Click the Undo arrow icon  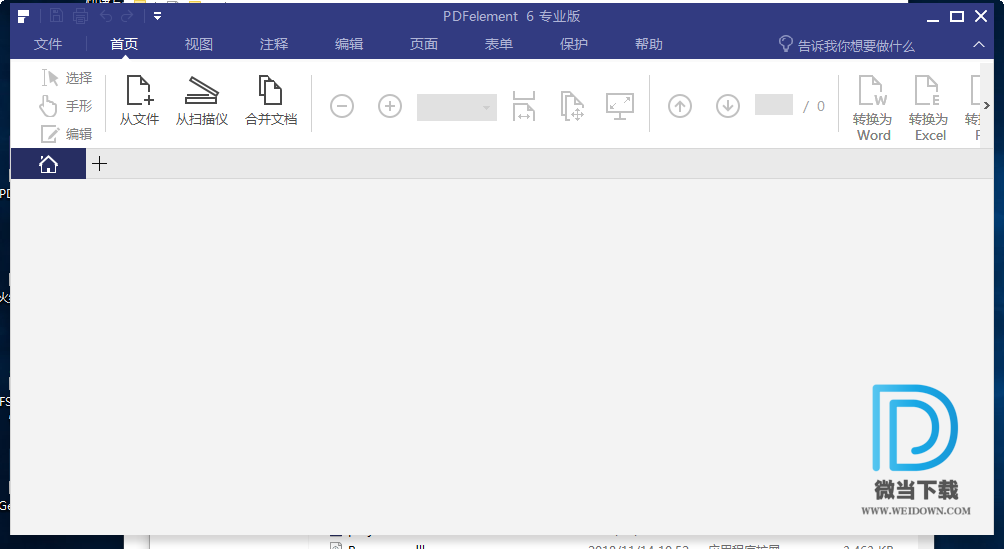(x=106, y=16)
